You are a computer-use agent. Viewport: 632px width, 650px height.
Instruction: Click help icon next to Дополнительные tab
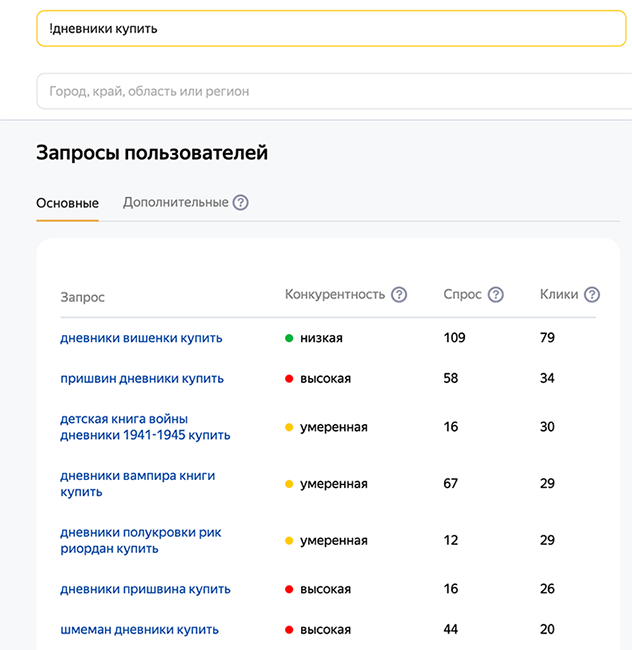pos(240,203)
